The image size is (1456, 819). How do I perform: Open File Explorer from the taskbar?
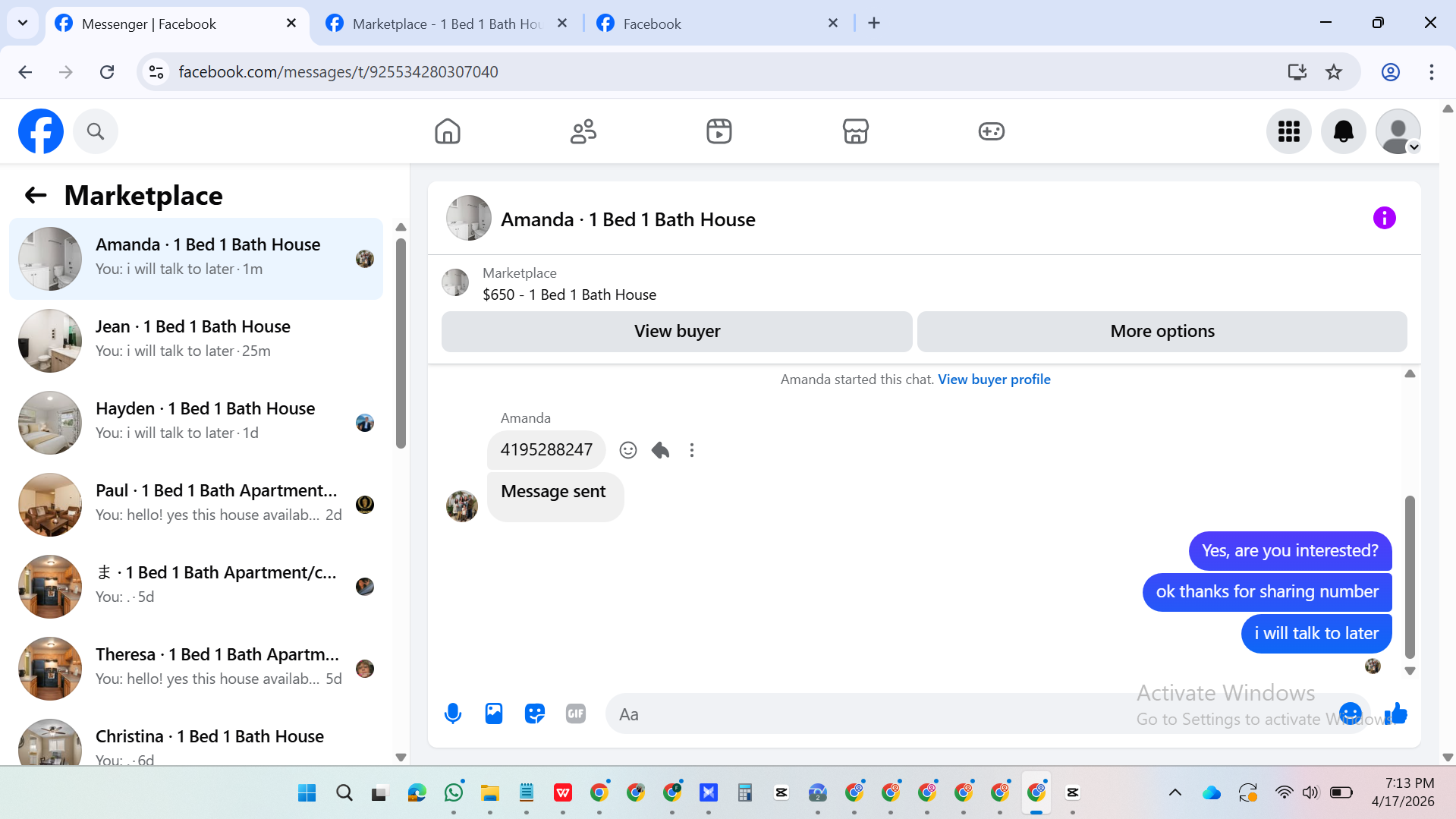(490, 793)
